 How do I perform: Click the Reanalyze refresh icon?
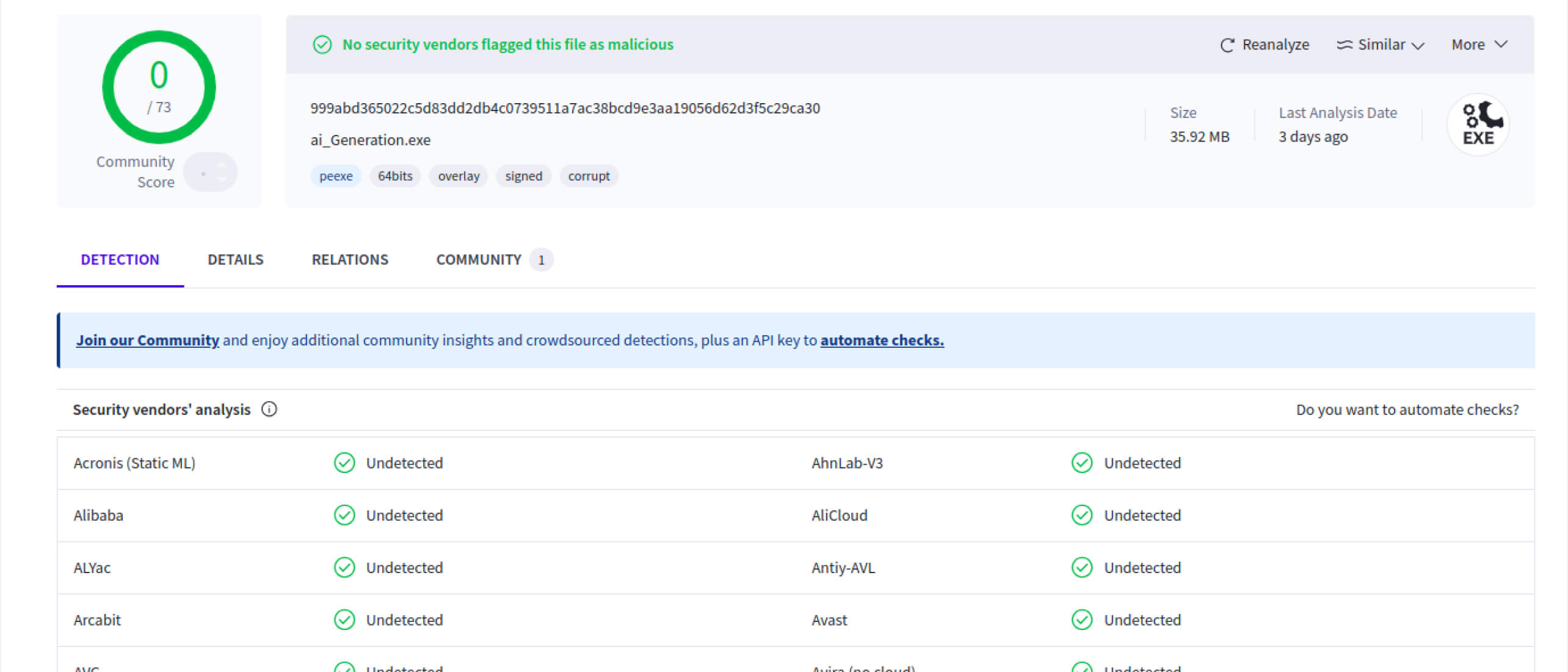[x=1227, y=45]
